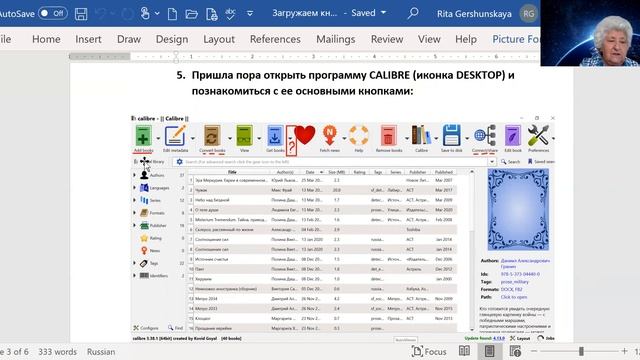Viewport: 640px width, 360px height.
Task: Switch to the Design tab
Action: [x=172, y=39]
